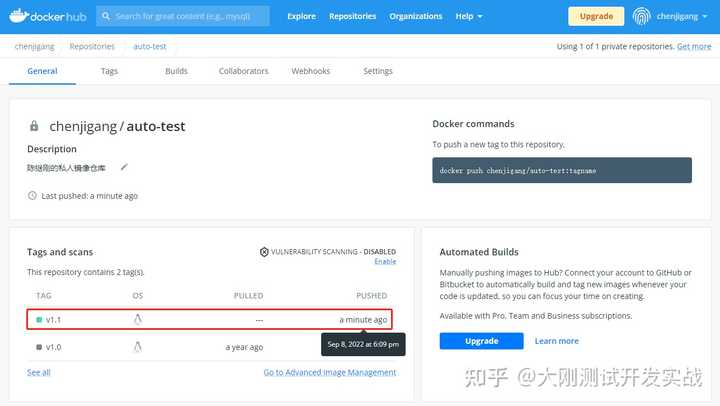This screenshot has width=720, height=406.
Task: Click the docker push command box
Action: (562, 170)
